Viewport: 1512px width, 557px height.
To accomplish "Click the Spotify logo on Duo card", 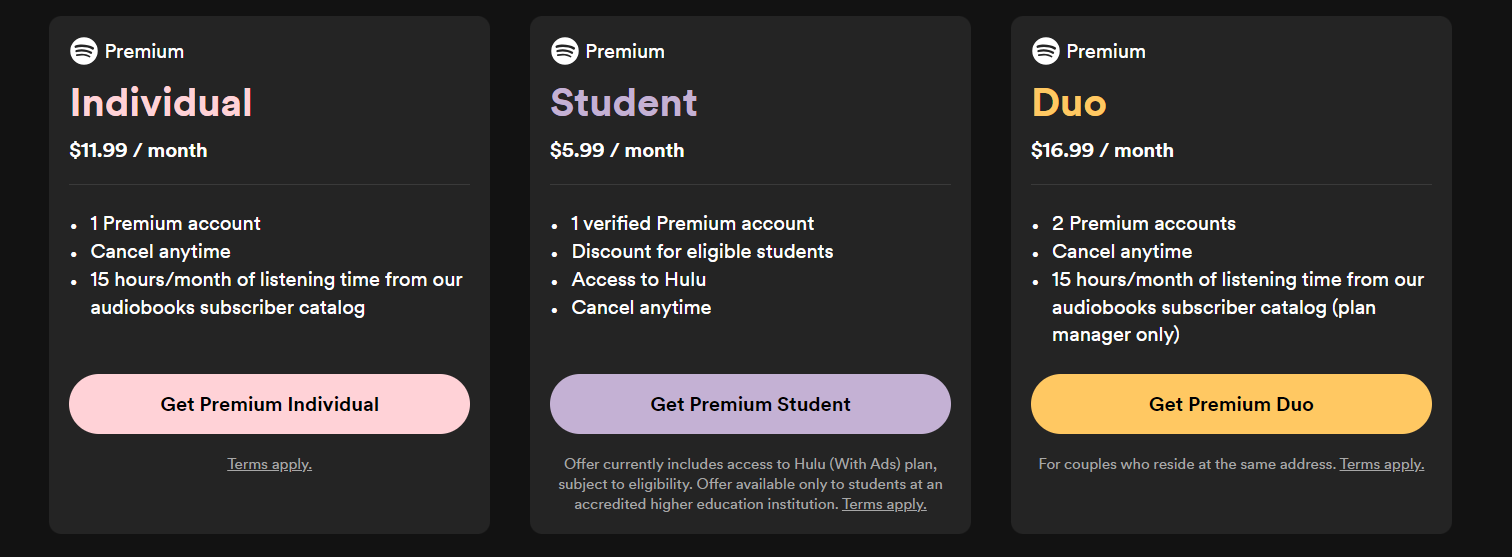I will click(x=1046, y=51).
